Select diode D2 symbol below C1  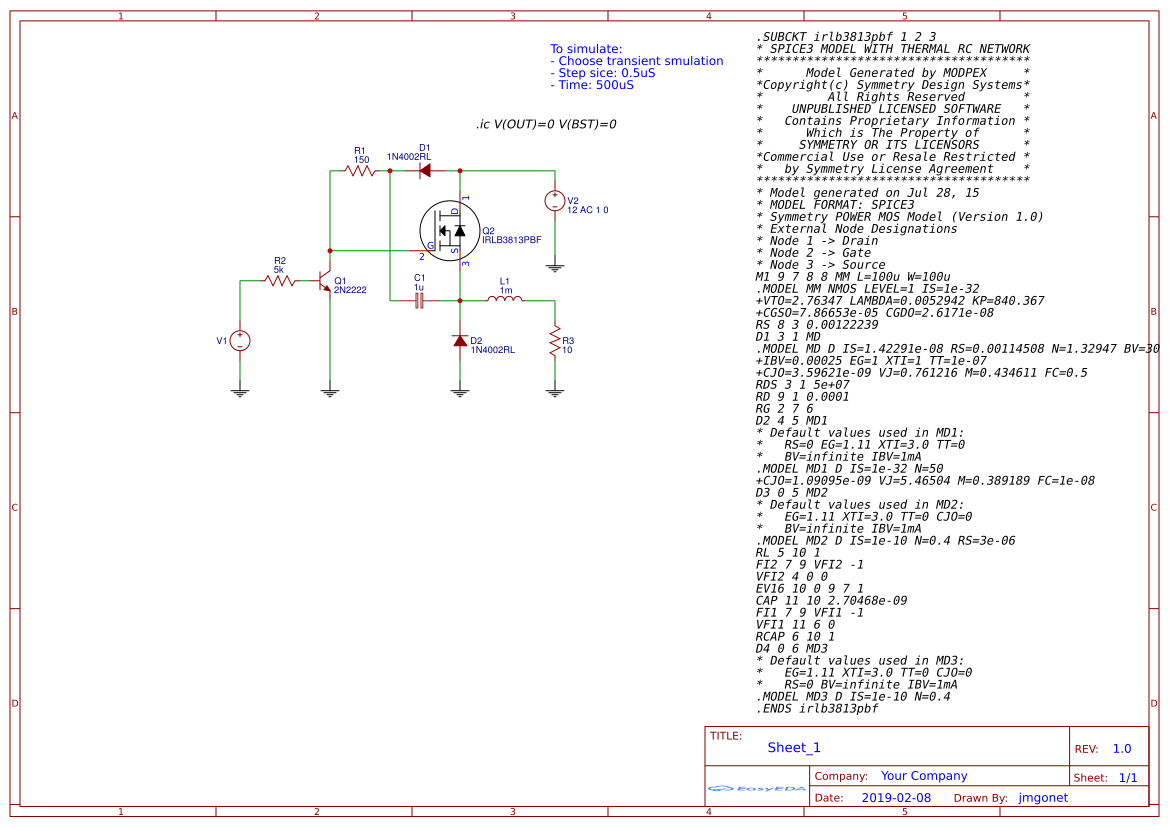point(460,343)
